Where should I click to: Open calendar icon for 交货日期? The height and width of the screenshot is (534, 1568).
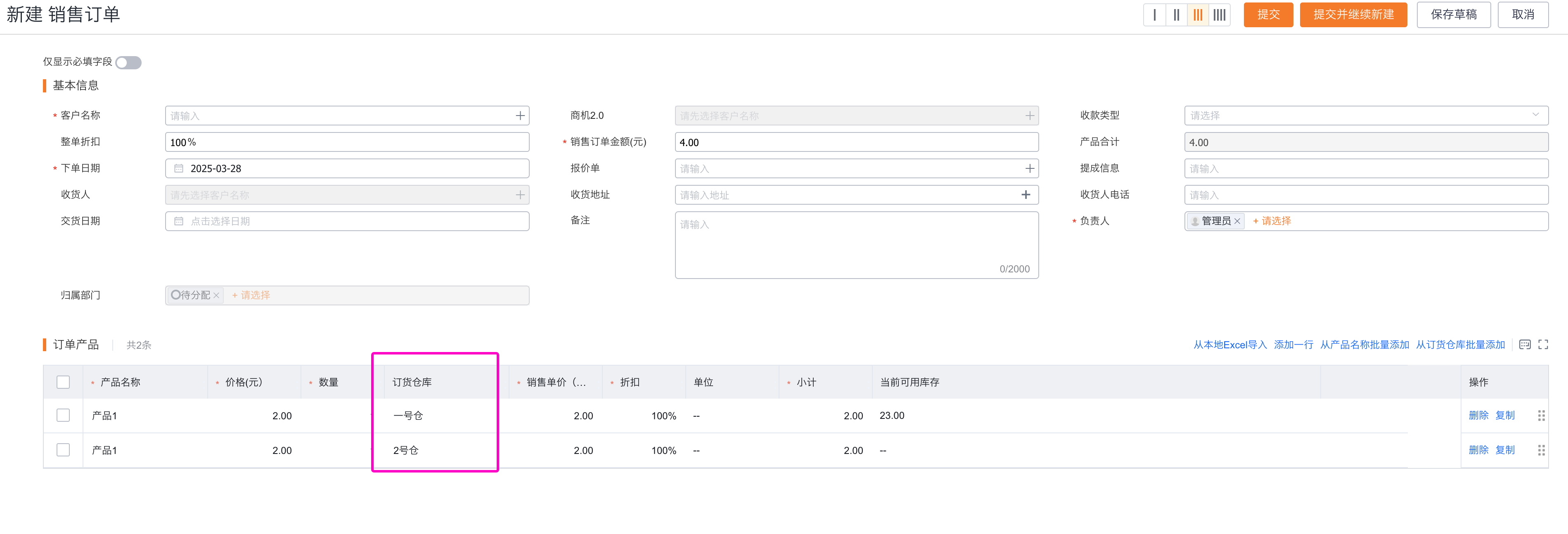pyautogui.click(x=179, y=221)
